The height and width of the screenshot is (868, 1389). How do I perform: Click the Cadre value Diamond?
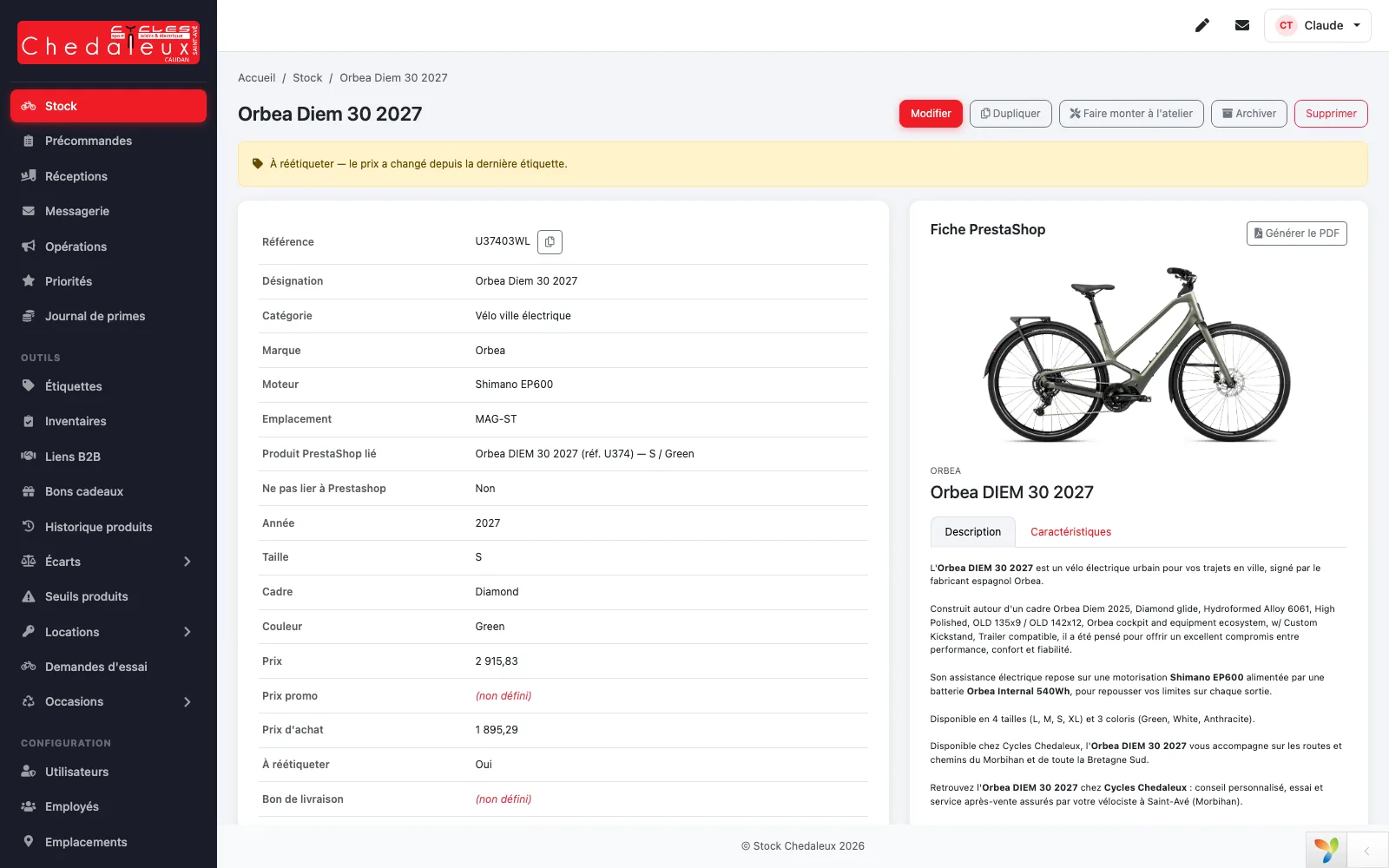click(x=497, y=592)
